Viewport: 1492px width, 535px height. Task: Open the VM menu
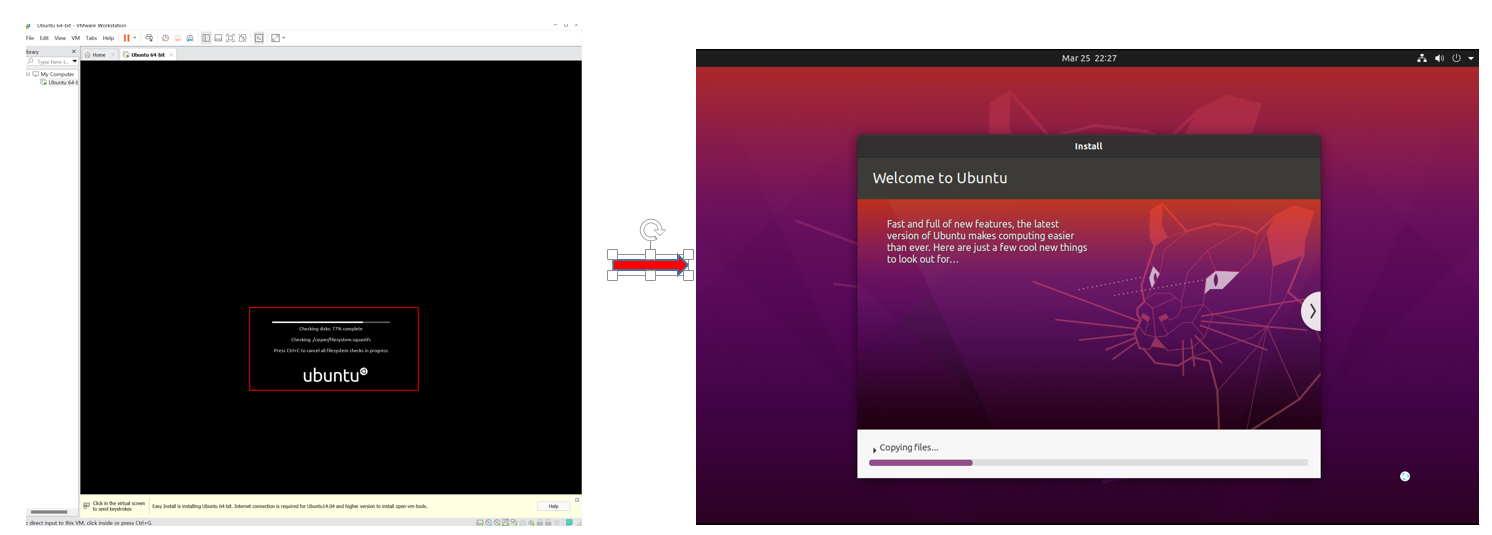[x=75, y=38]
